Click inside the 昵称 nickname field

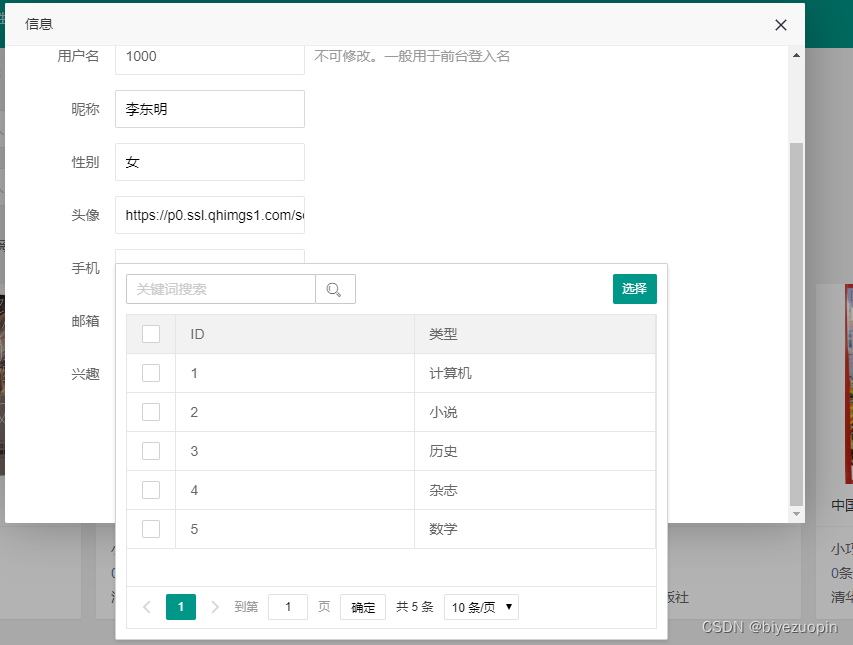click(x=209, y=109)
